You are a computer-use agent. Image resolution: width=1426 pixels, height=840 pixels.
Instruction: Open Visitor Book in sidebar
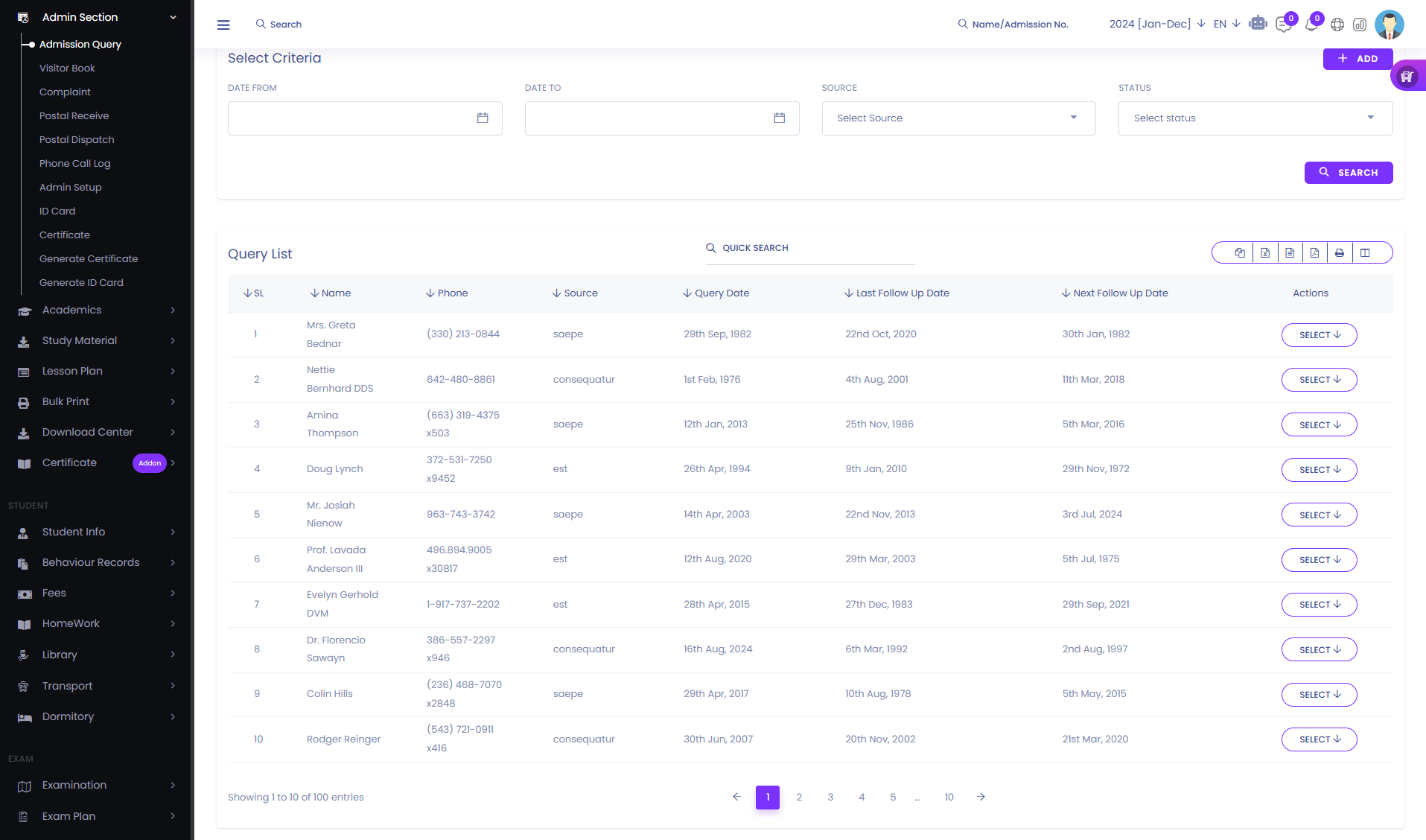click(67, 68)
